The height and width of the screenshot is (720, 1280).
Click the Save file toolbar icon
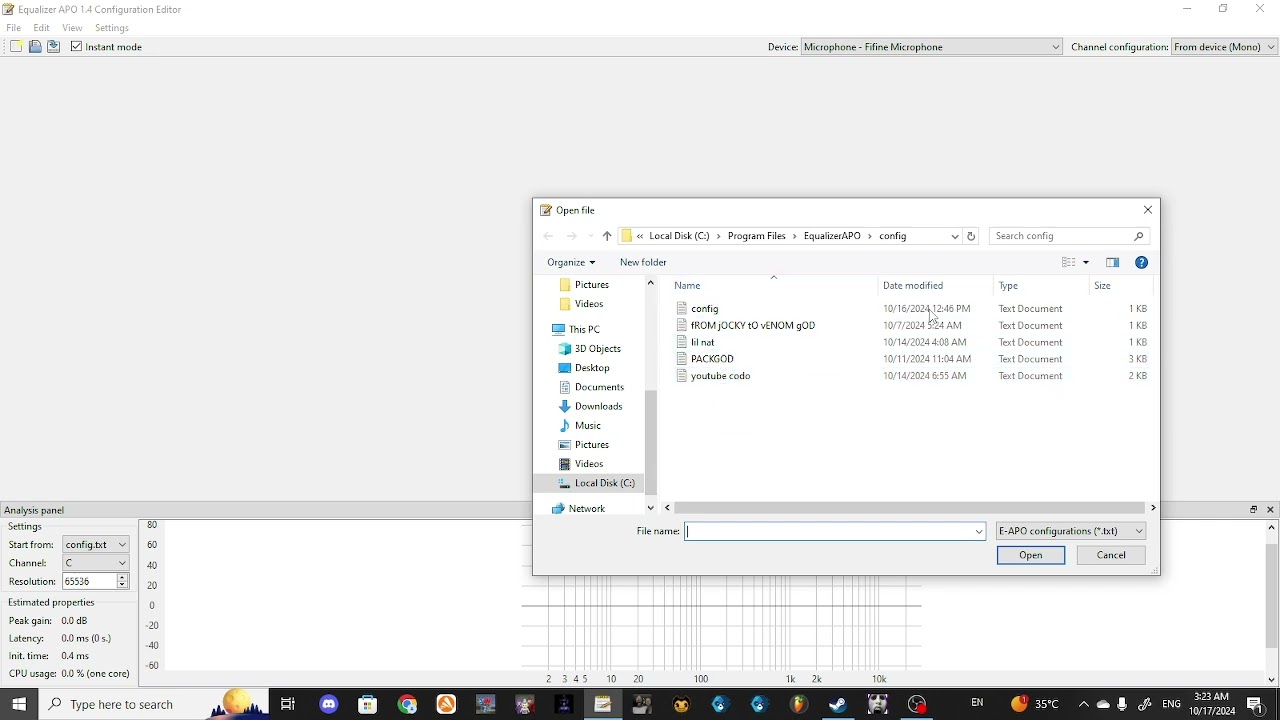54,47
